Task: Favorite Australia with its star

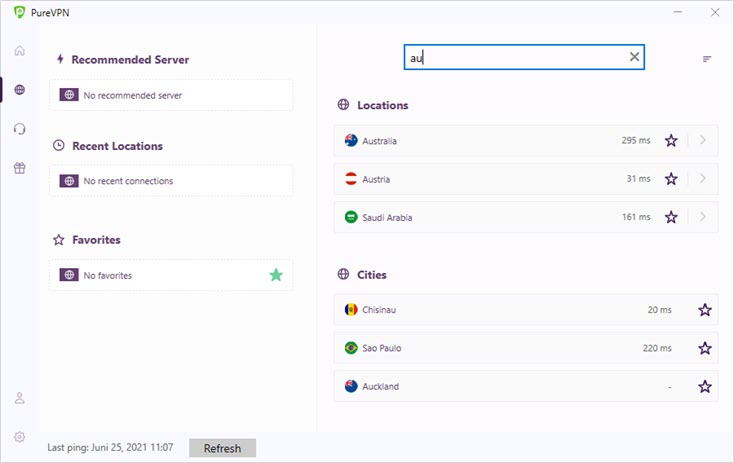Action: tap(671, 140)
